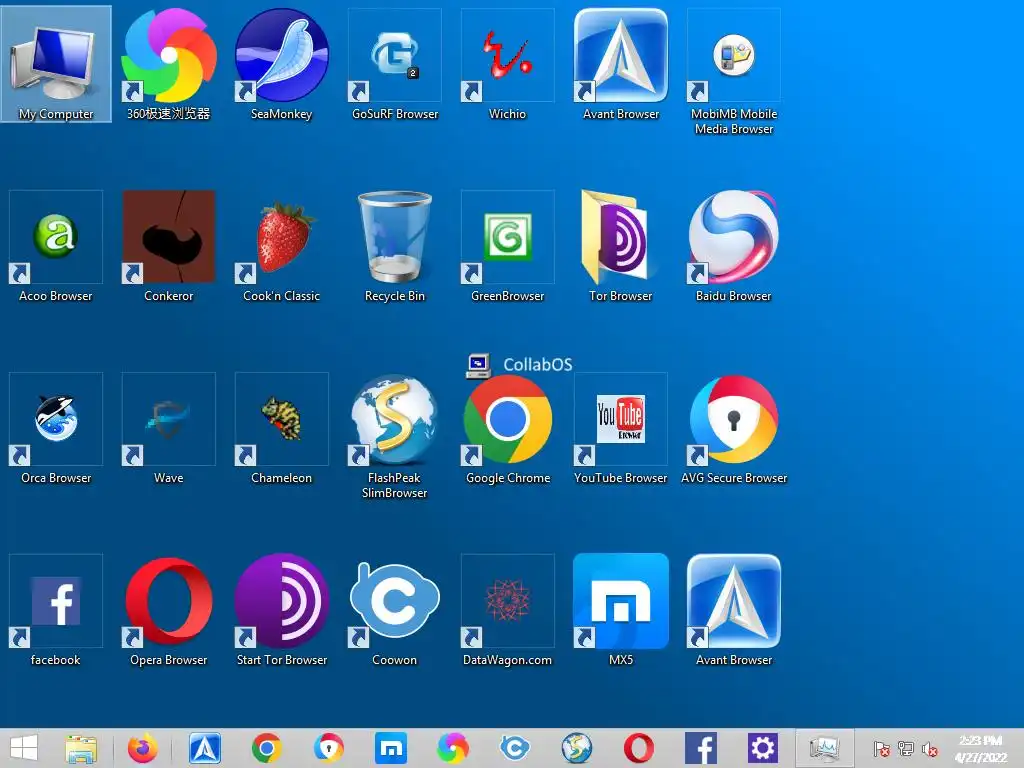Click the Baidu Browser desktop shortcut
The image size is (1024, 768).
(x=733, y=246)
